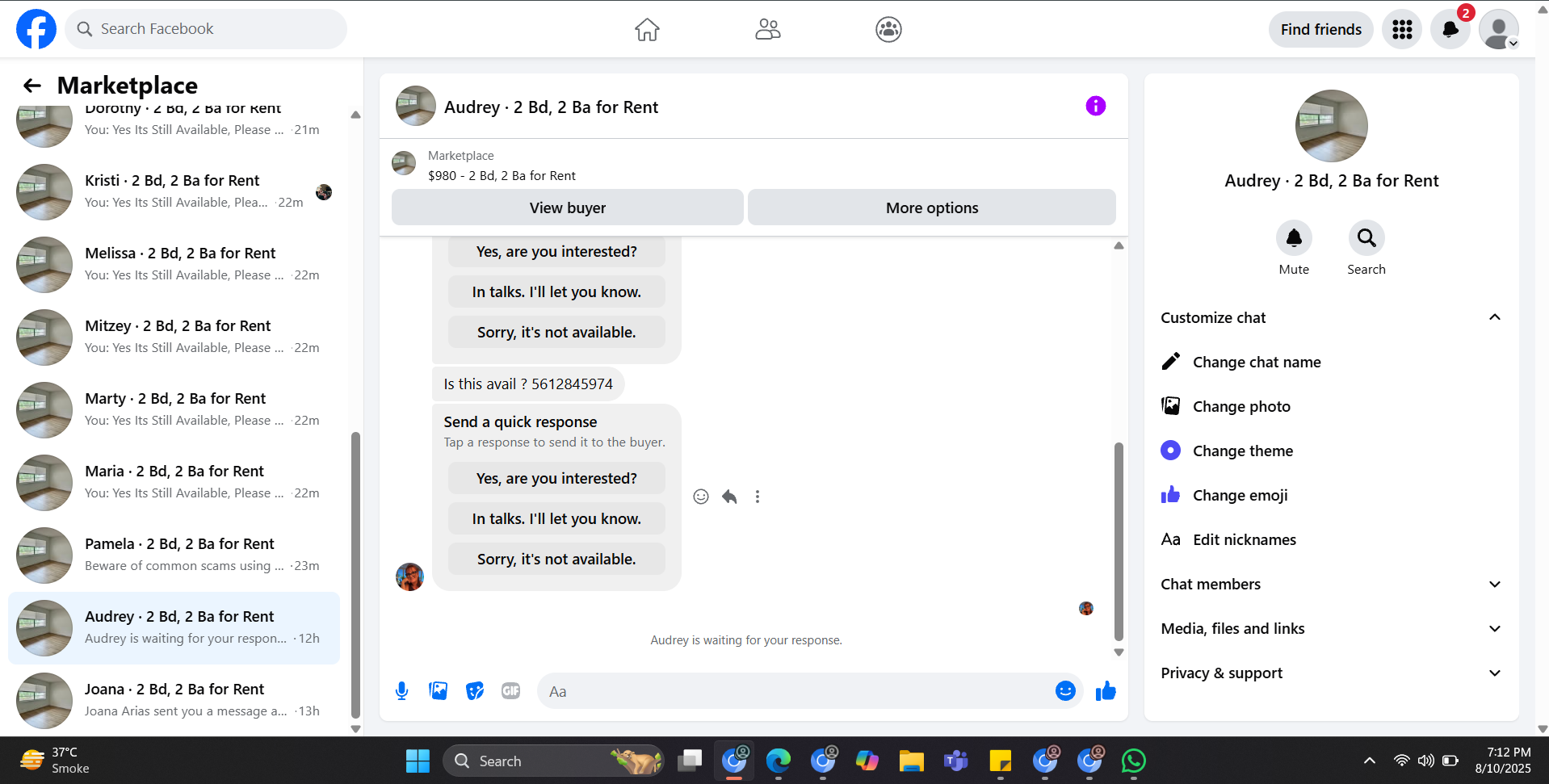Choose a GIF for the chat
The height and width of the screenshot is (784, 1549).
pyautogui.click(x=511, y=691)
